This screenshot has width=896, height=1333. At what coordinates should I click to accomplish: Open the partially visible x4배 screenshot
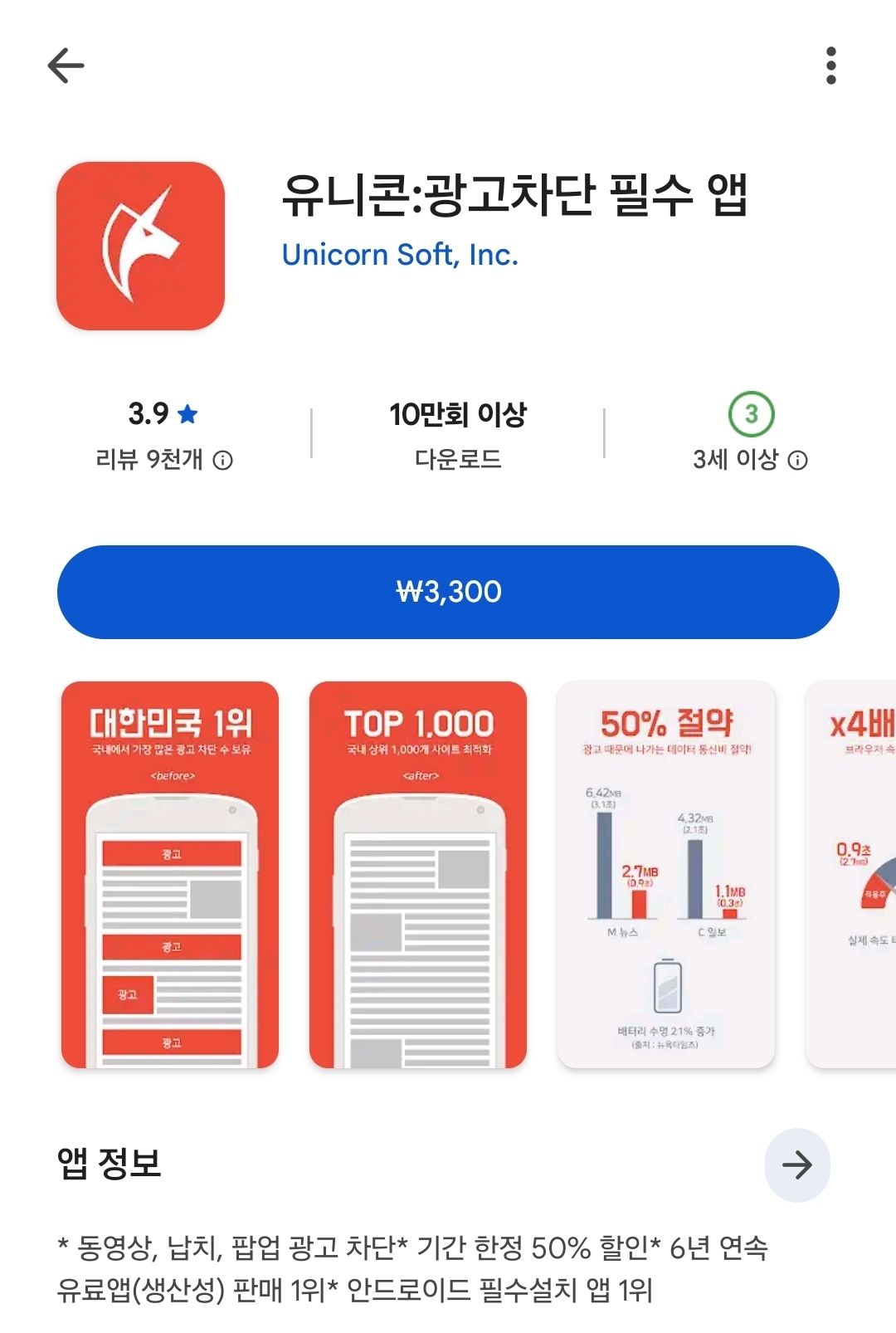(x=851, y=875)
